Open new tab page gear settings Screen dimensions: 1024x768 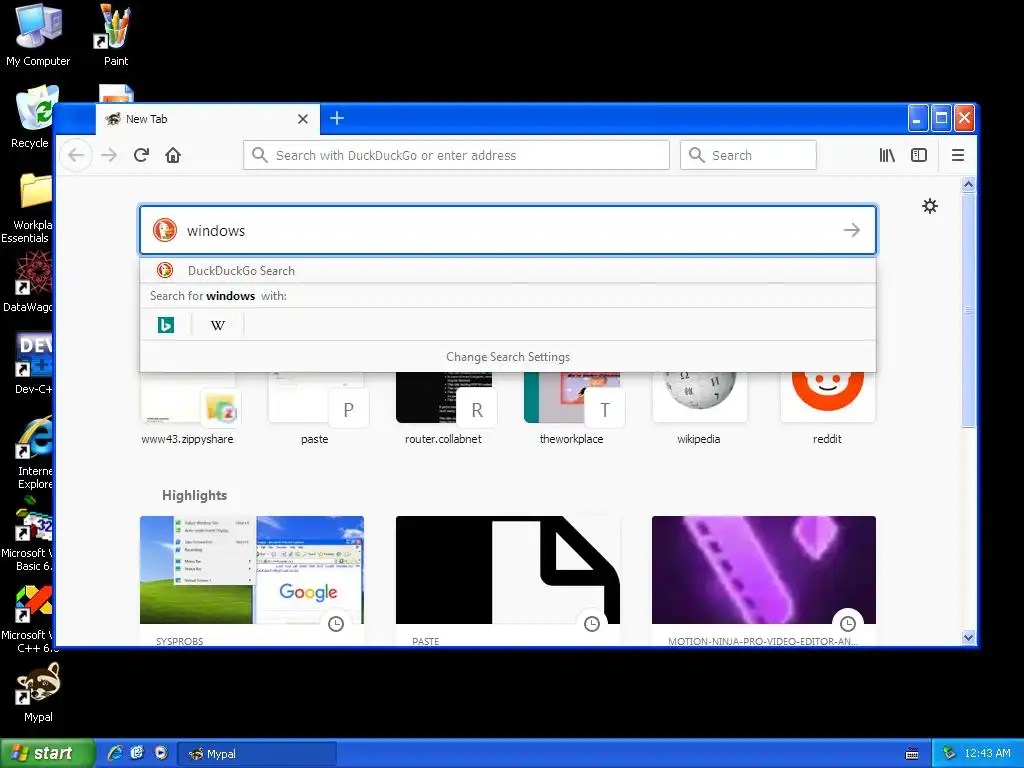coord(929,206)
